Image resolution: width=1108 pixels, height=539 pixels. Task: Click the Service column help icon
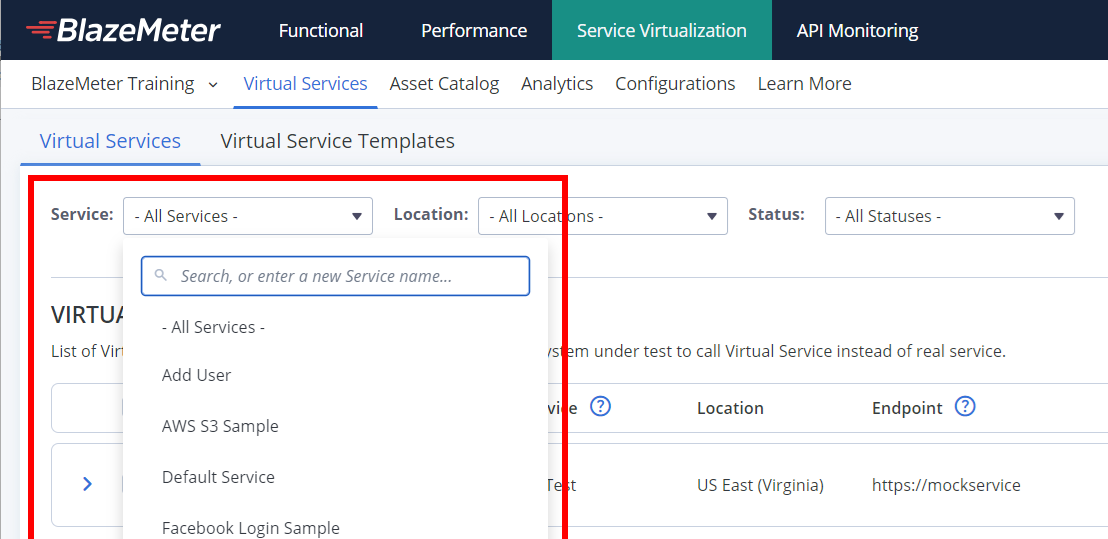click(x=601, y=407)
